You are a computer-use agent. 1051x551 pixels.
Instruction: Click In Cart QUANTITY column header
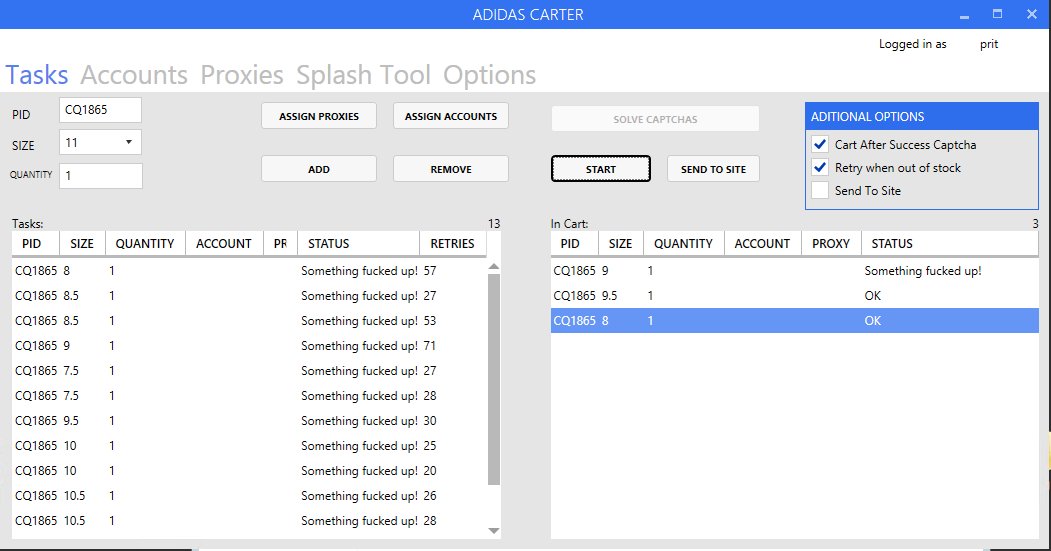[x=684, y=243]
